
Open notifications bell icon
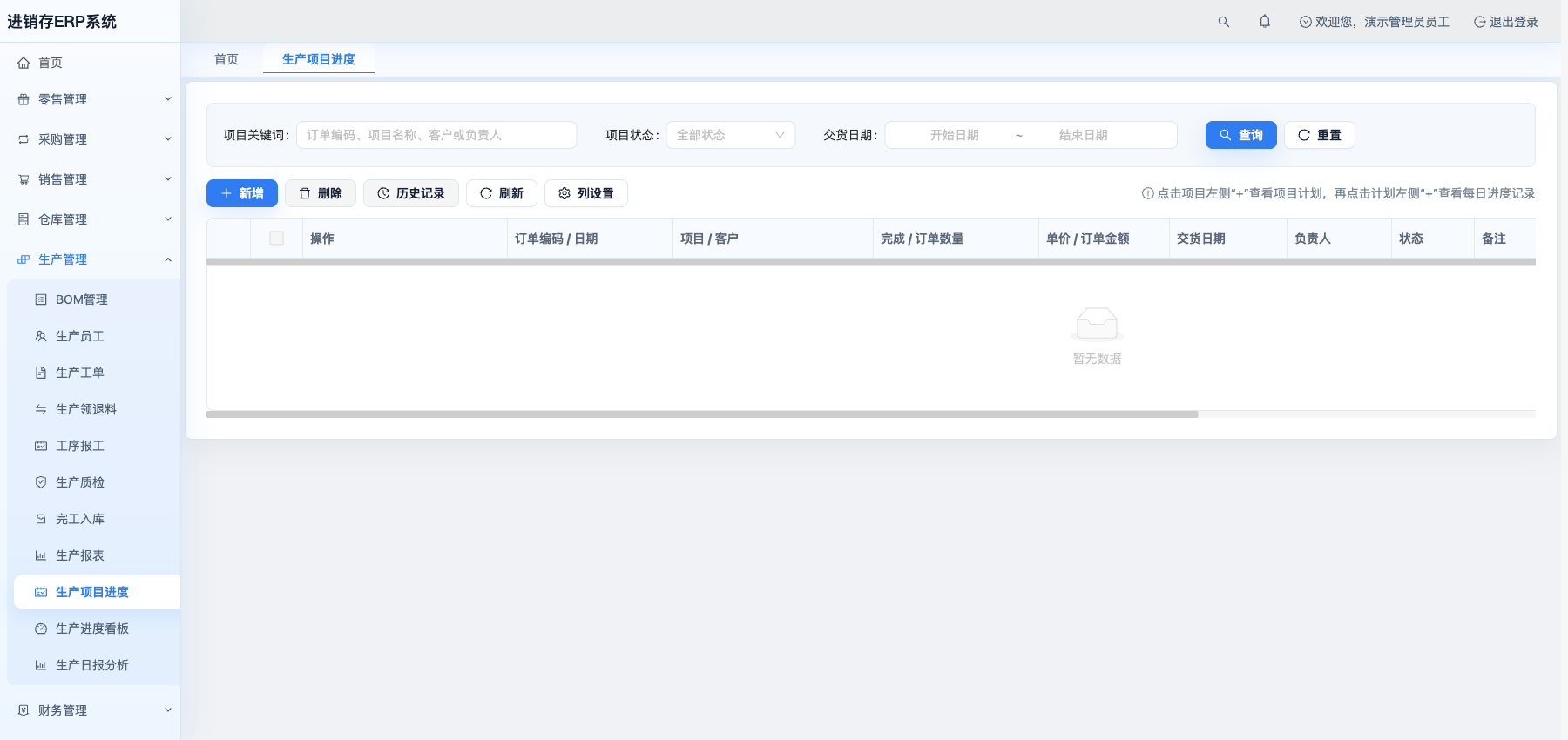point(1265,22)
